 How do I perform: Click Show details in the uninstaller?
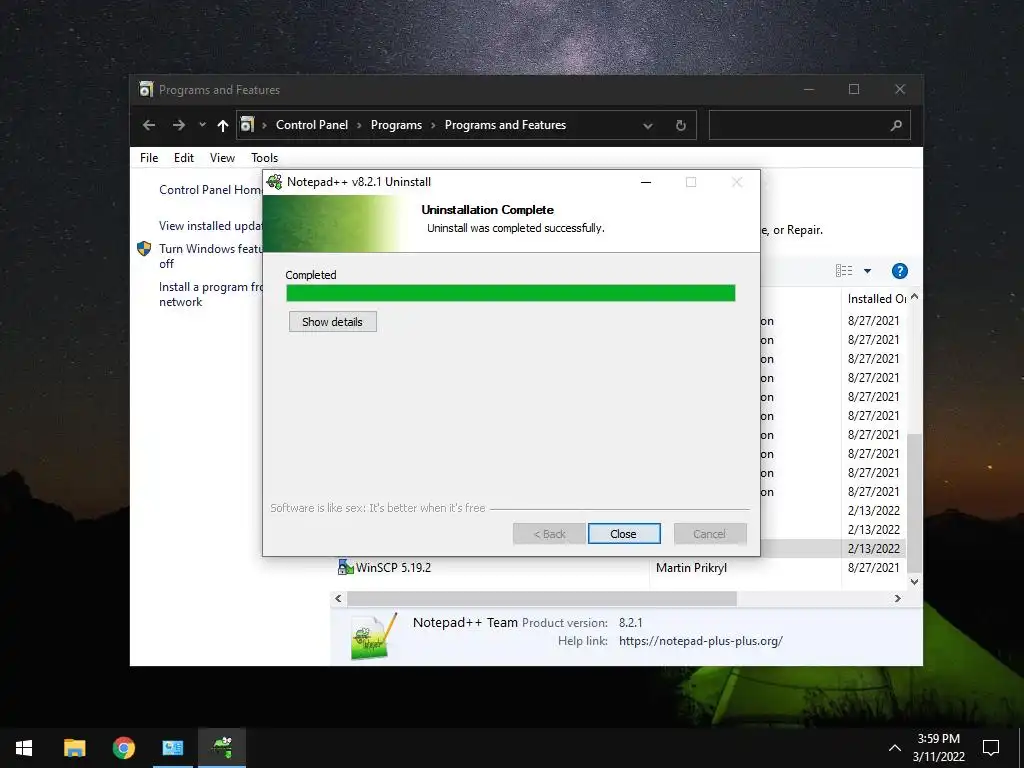(332, 321)
